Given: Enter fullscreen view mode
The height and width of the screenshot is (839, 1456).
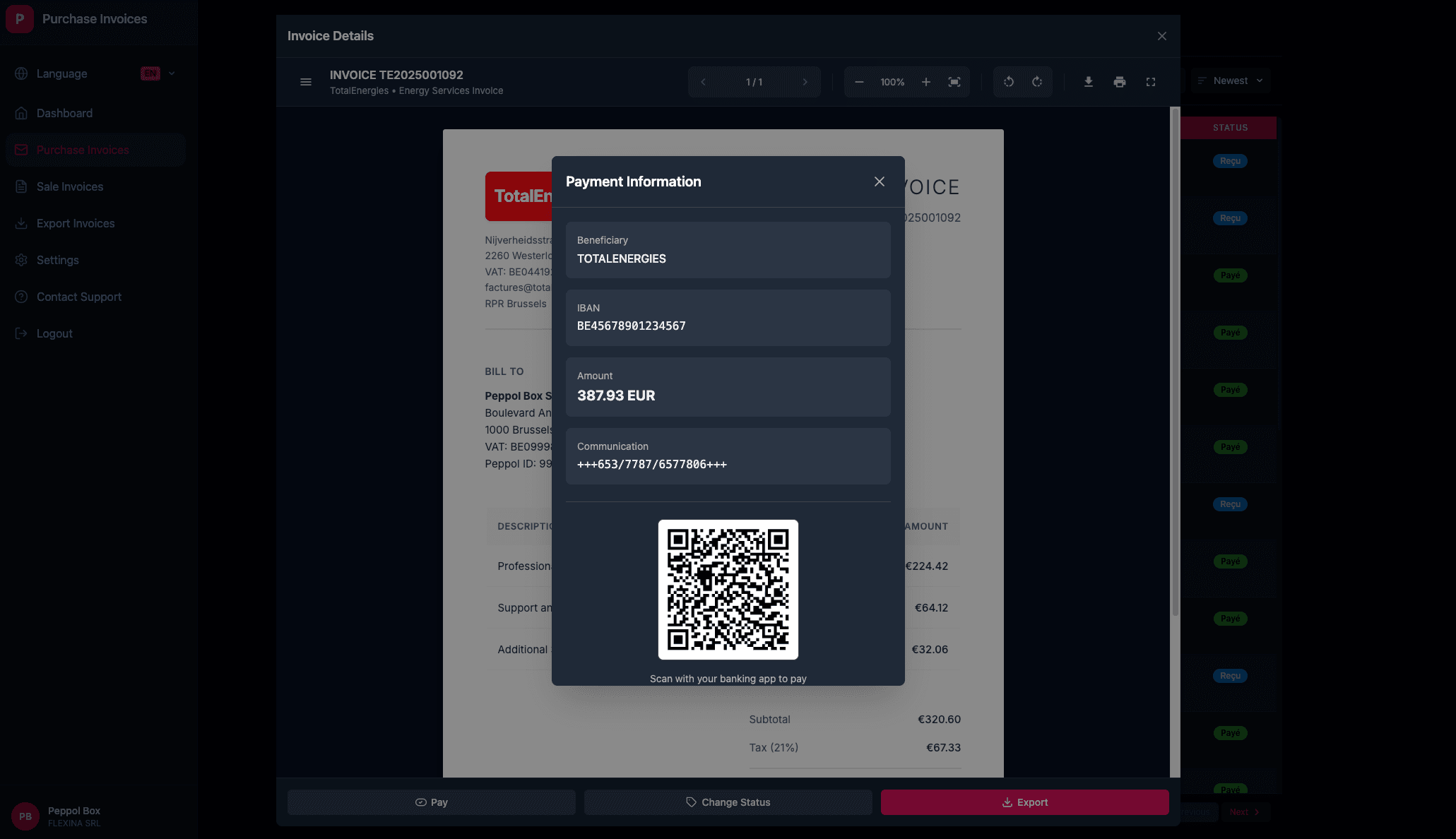Looking at the screenshot, I should [1150, 82].
